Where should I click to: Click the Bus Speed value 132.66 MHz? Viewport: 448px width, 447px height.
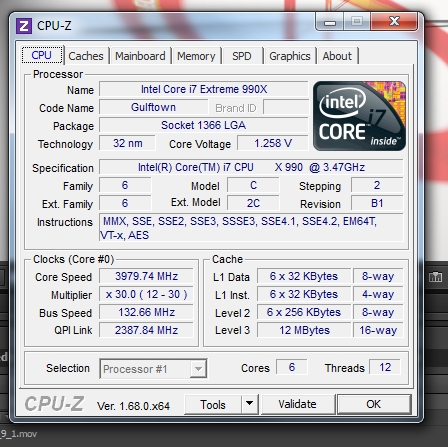[146, 312]
